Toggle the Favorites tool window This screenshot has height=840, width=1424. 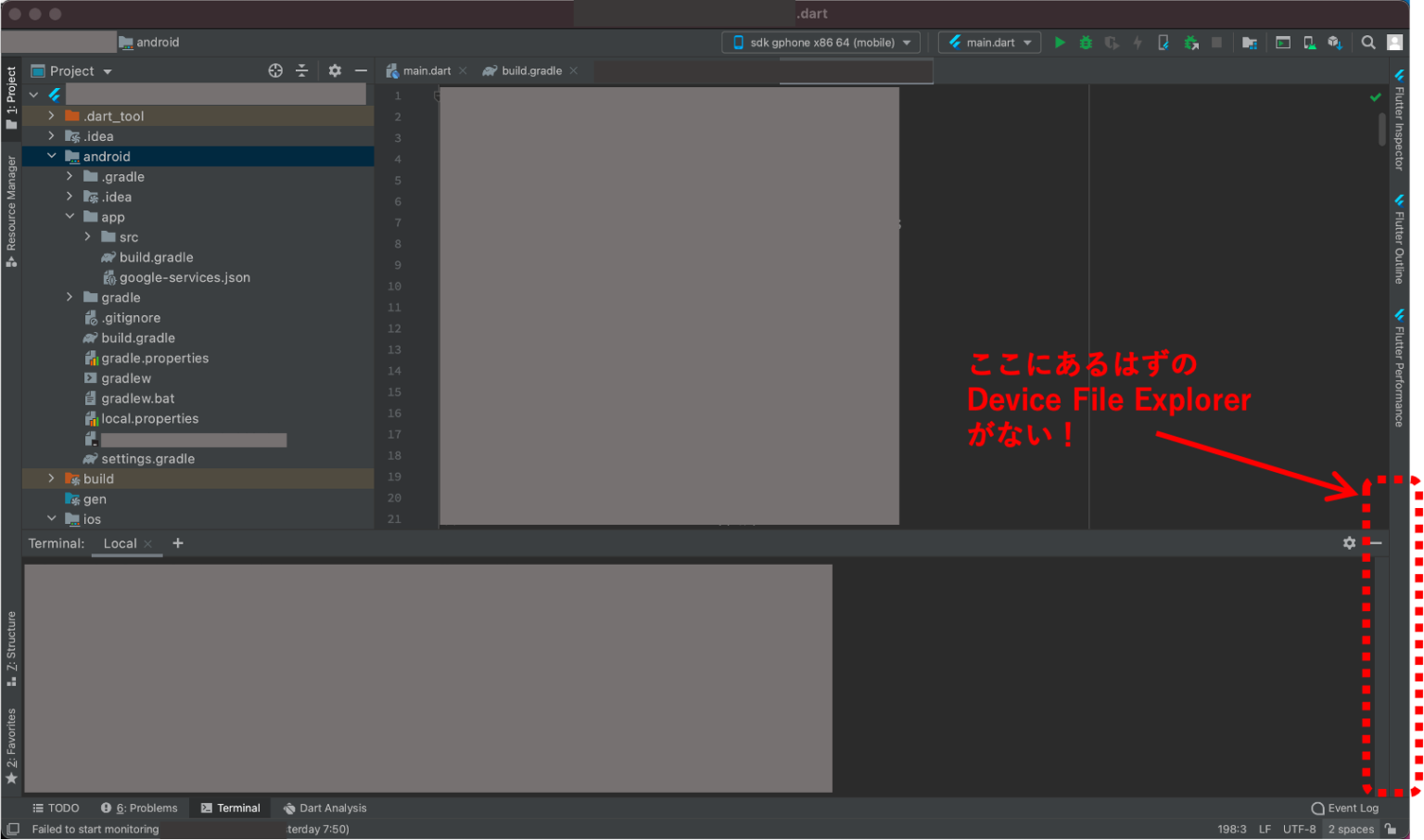[12, 742]
